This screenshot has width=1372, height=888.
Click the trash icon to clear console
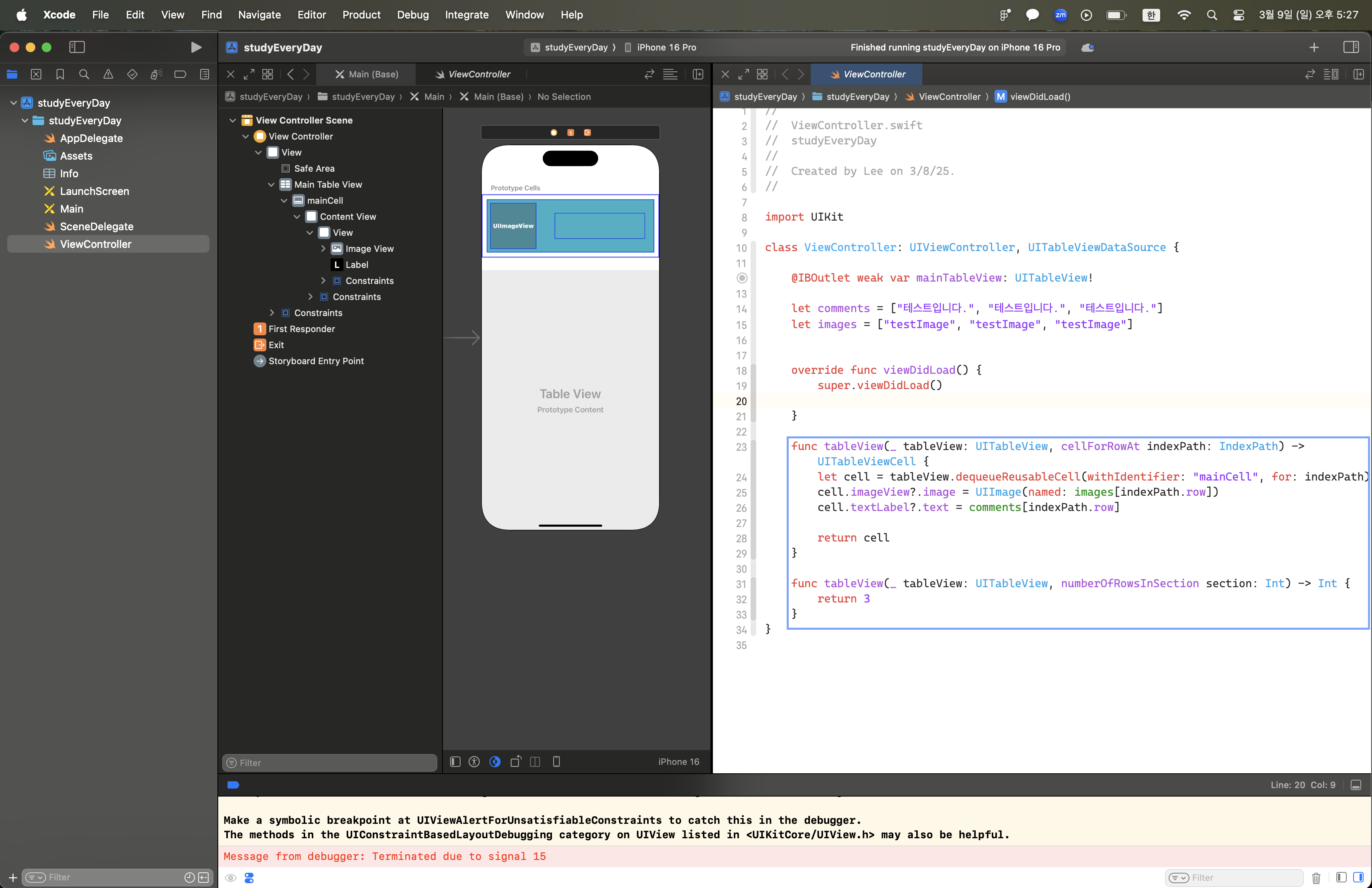click(x=1315, y=878)
